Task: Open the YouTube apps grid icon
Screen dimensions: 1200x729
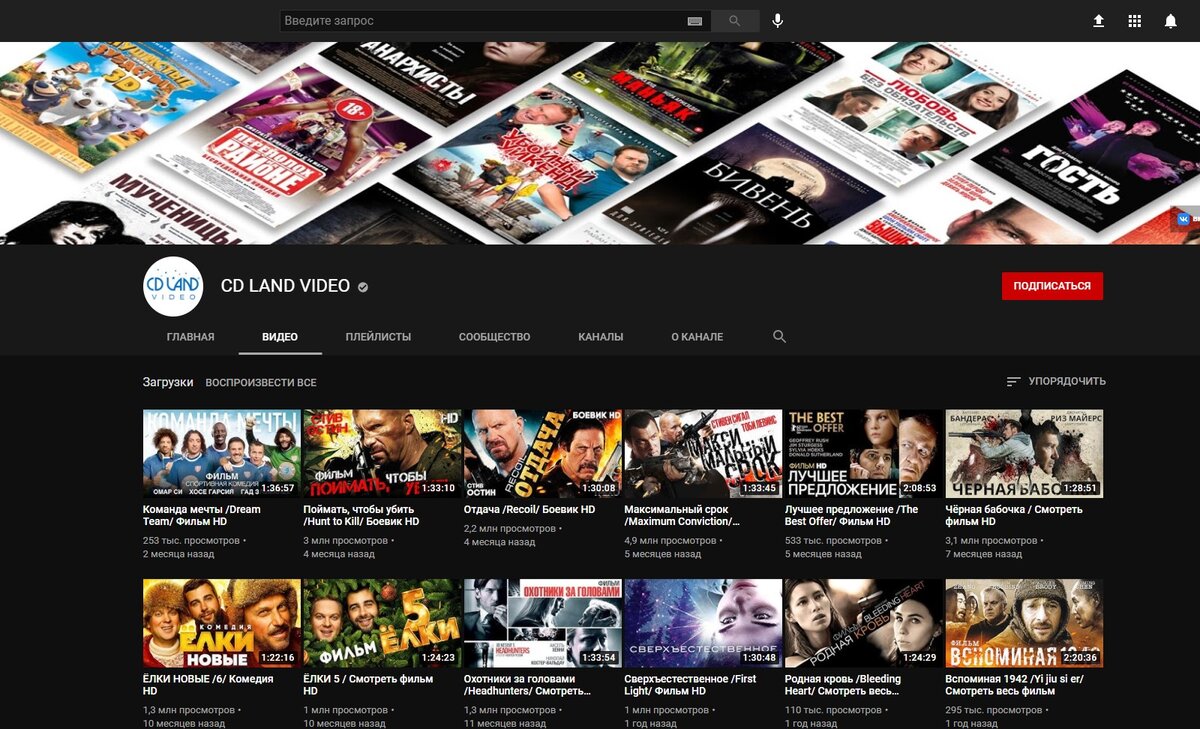Action: 1134,21
